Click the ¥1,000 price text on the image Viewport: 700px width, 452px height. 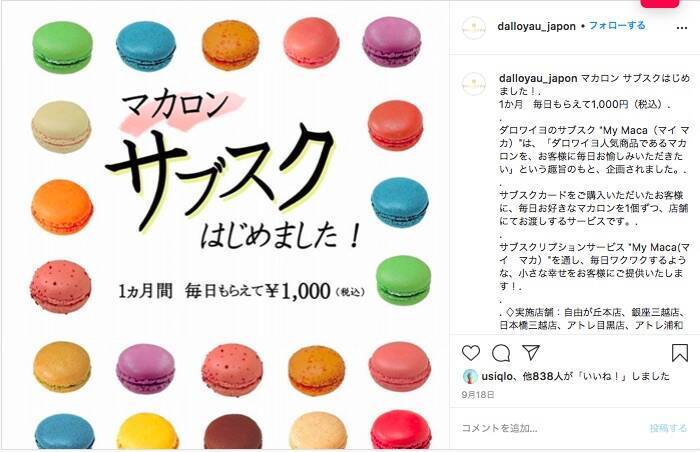pos(298,291)
